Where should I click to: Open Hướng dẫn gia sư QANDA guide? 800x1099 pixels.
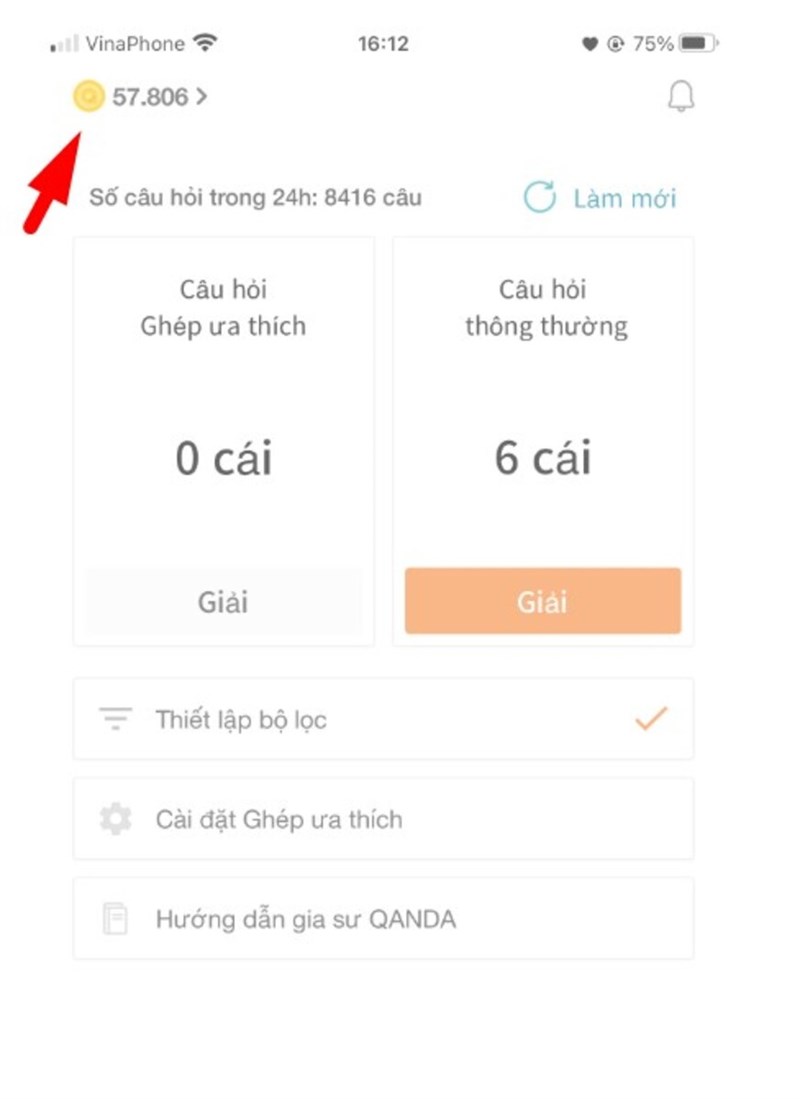tap(383, 918)
